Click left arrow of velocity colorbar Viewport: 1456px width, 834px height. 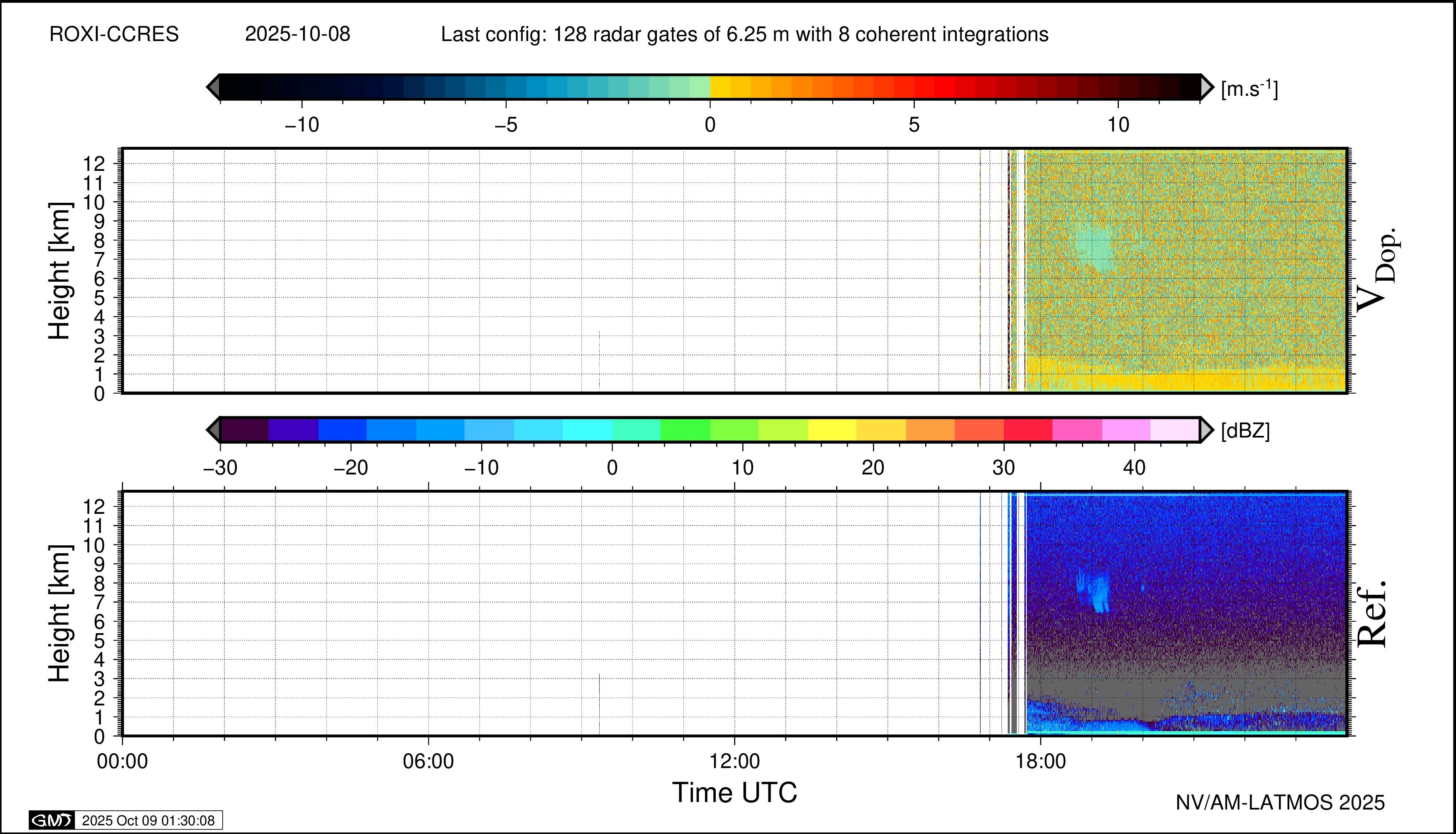click(213, 87)
